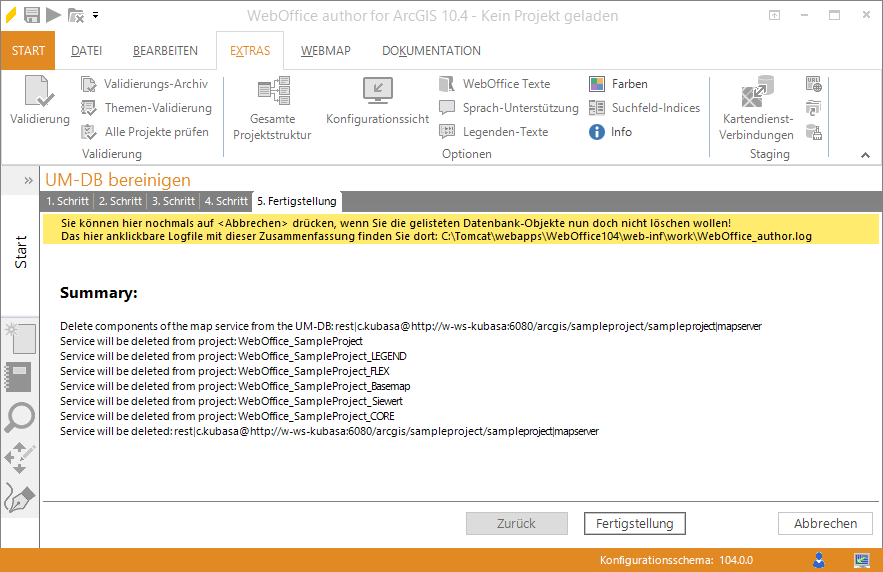Open the quick access toolbar customize dropdown

click(x=96, y=15)
